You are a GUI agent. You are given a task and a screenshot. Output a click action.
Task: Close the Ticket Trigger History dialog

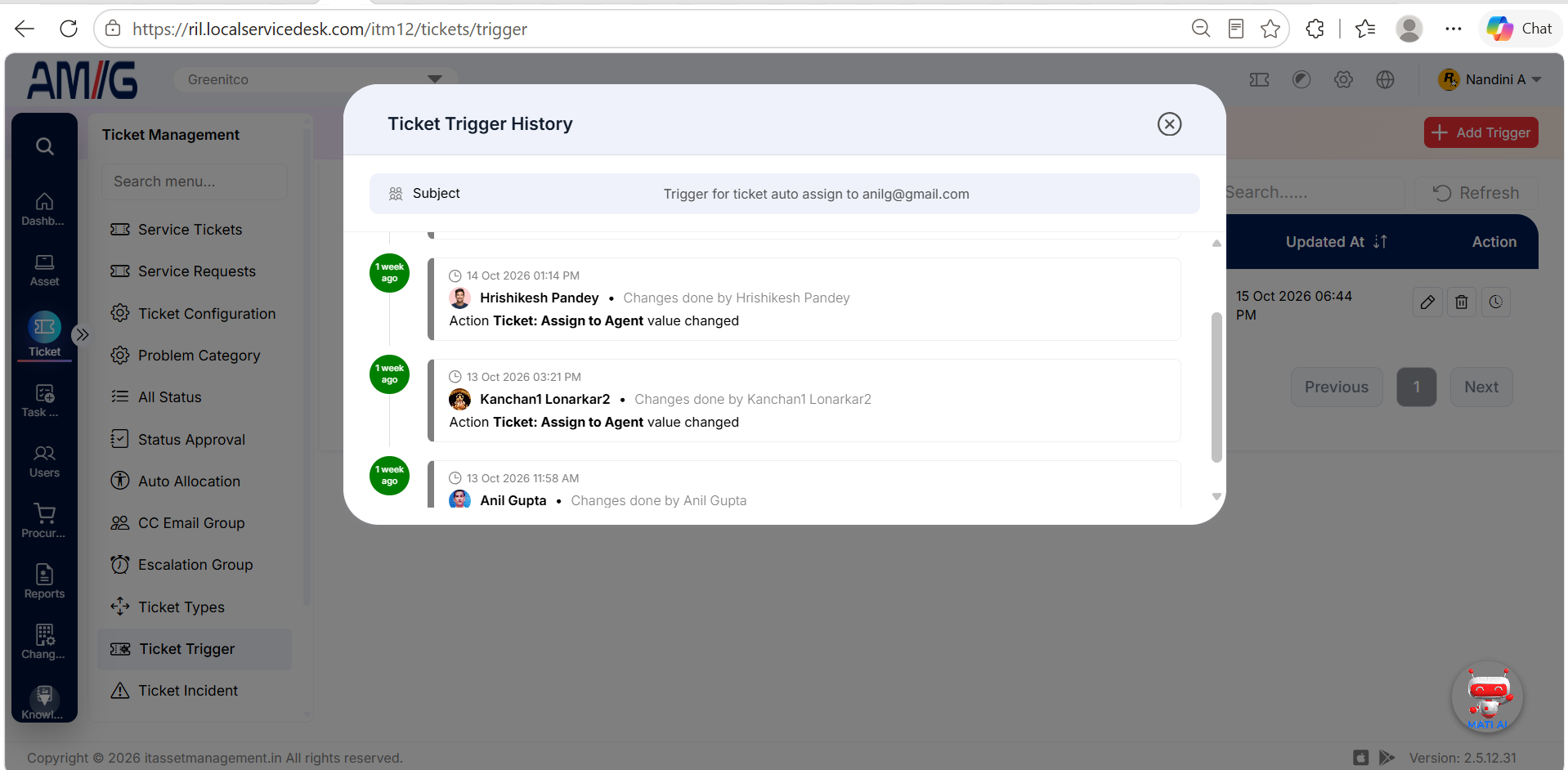pyautogui.click(x=1169, y=124)
